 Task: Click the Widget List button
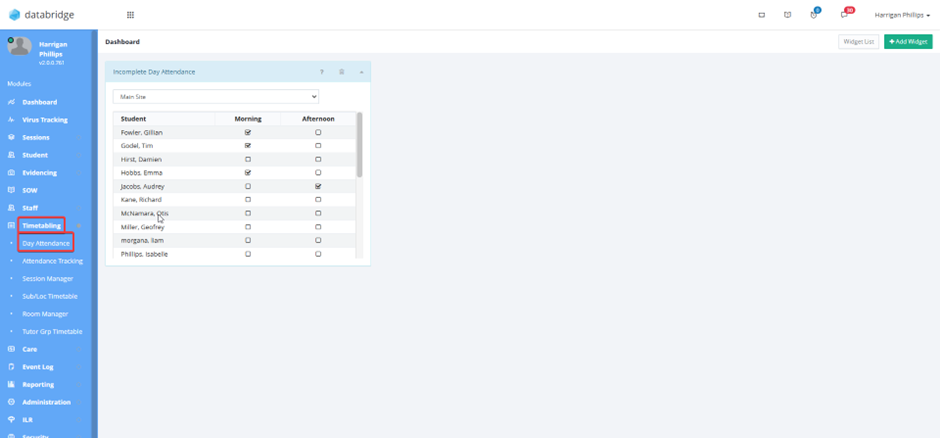[x=858, y=41]
